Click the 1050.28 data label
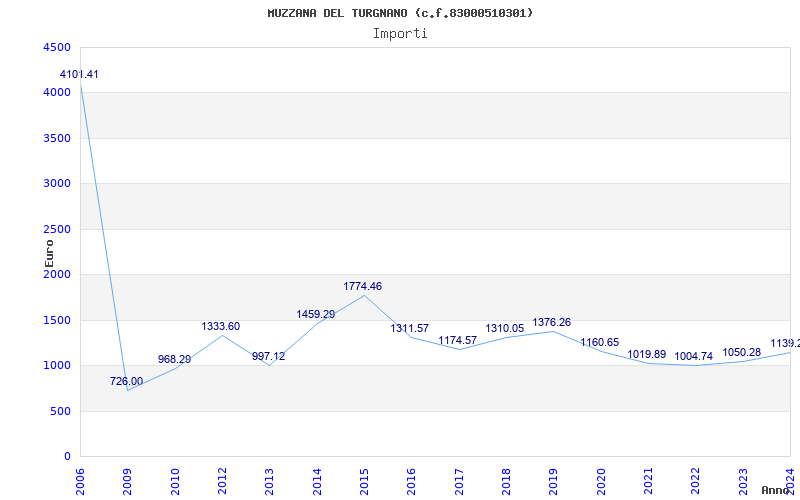Viewport: 800px width, 500px height. pyautogui.click(x=742, y=353)
